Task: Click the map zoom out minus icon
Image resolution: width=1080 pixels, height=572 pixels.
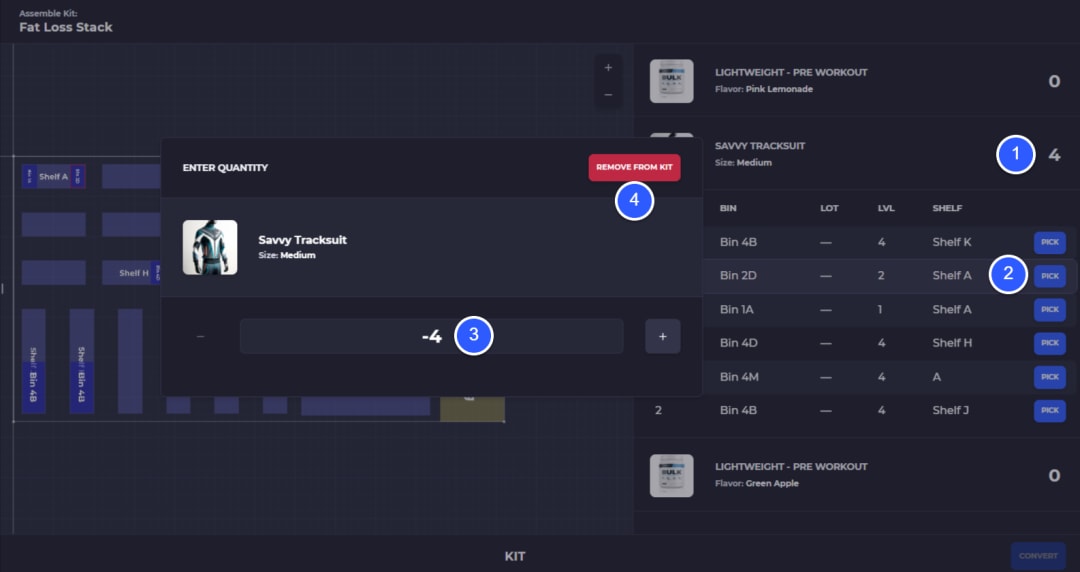Action: 608,94
